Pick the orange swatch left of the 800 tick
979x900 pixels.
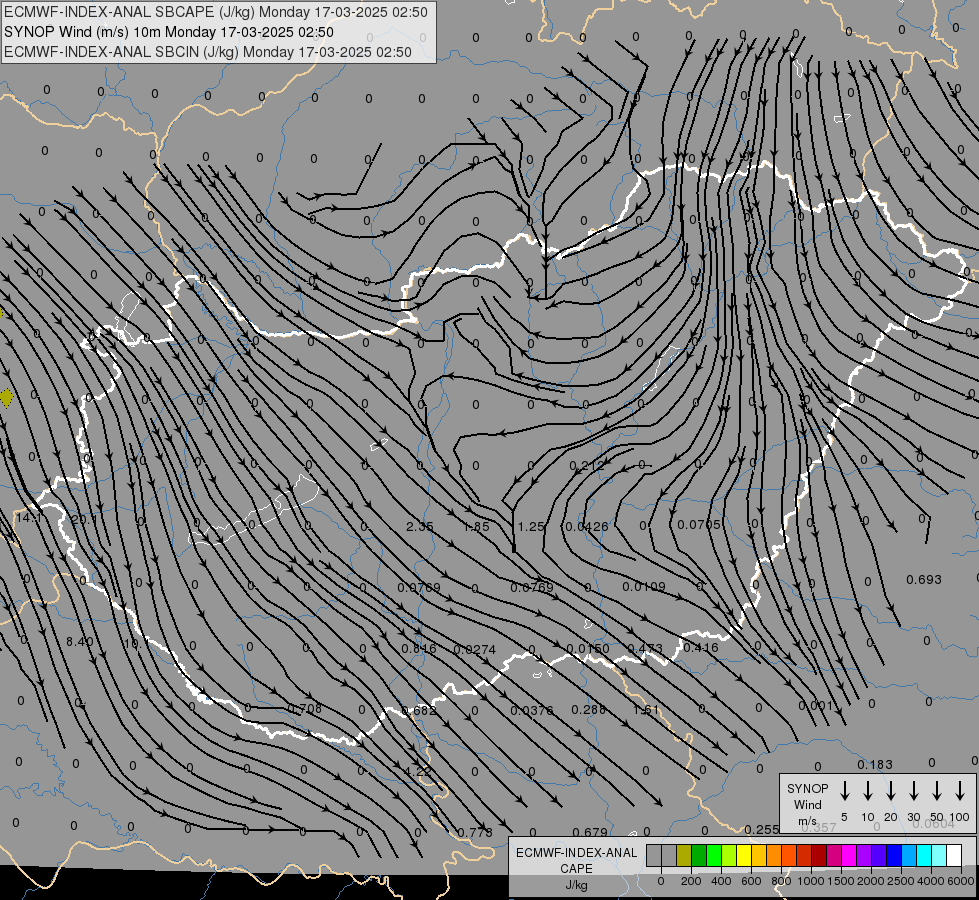(774, 855)
